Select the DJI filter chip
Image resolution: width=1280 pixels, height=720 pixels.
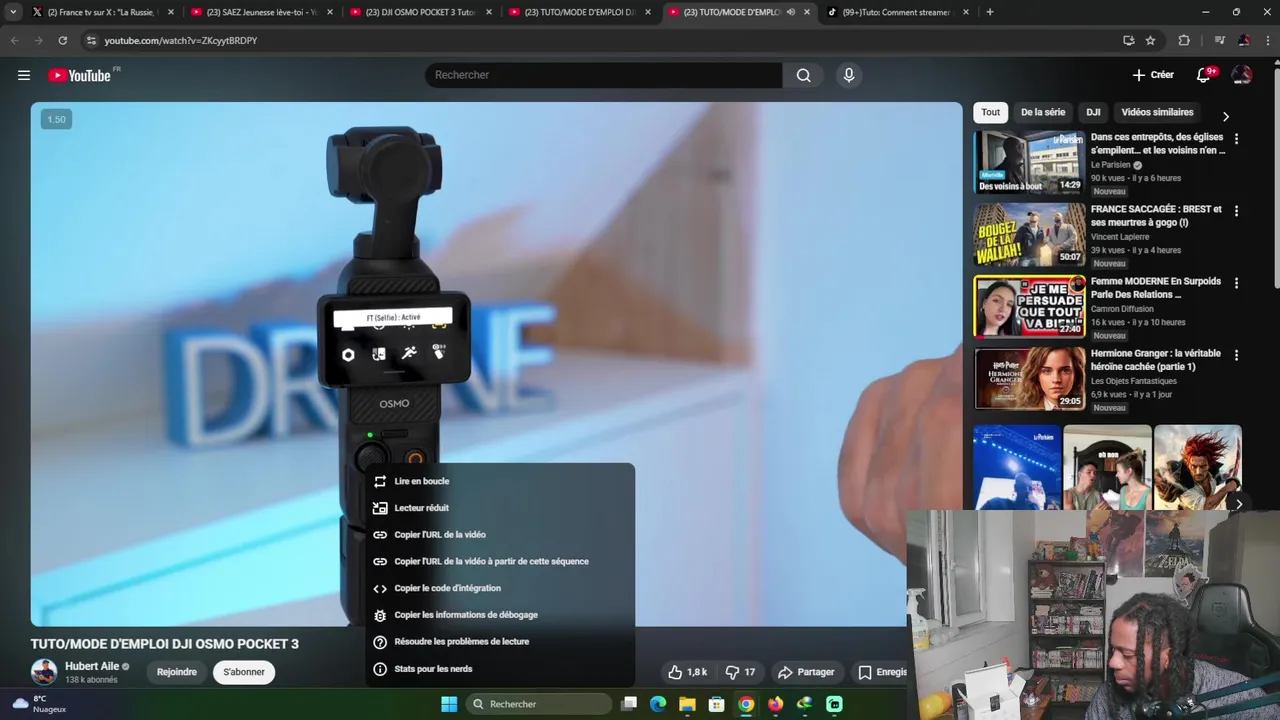tap(1093, 112)
